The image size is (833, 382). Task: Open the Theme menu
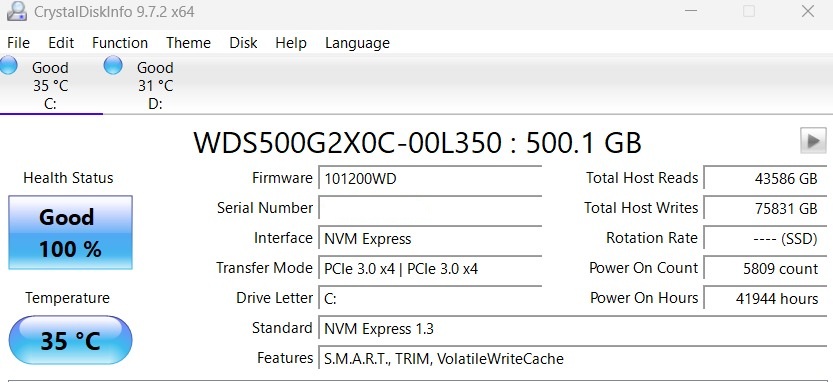point(188,43)
